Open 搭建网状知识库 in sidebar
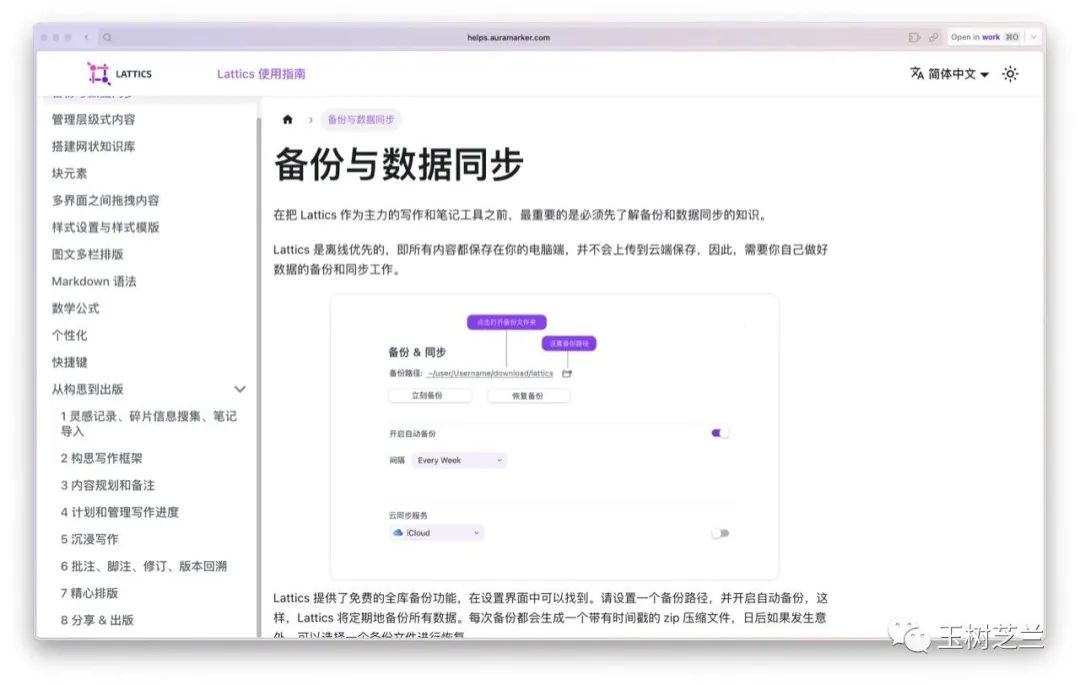 [94, 146]
